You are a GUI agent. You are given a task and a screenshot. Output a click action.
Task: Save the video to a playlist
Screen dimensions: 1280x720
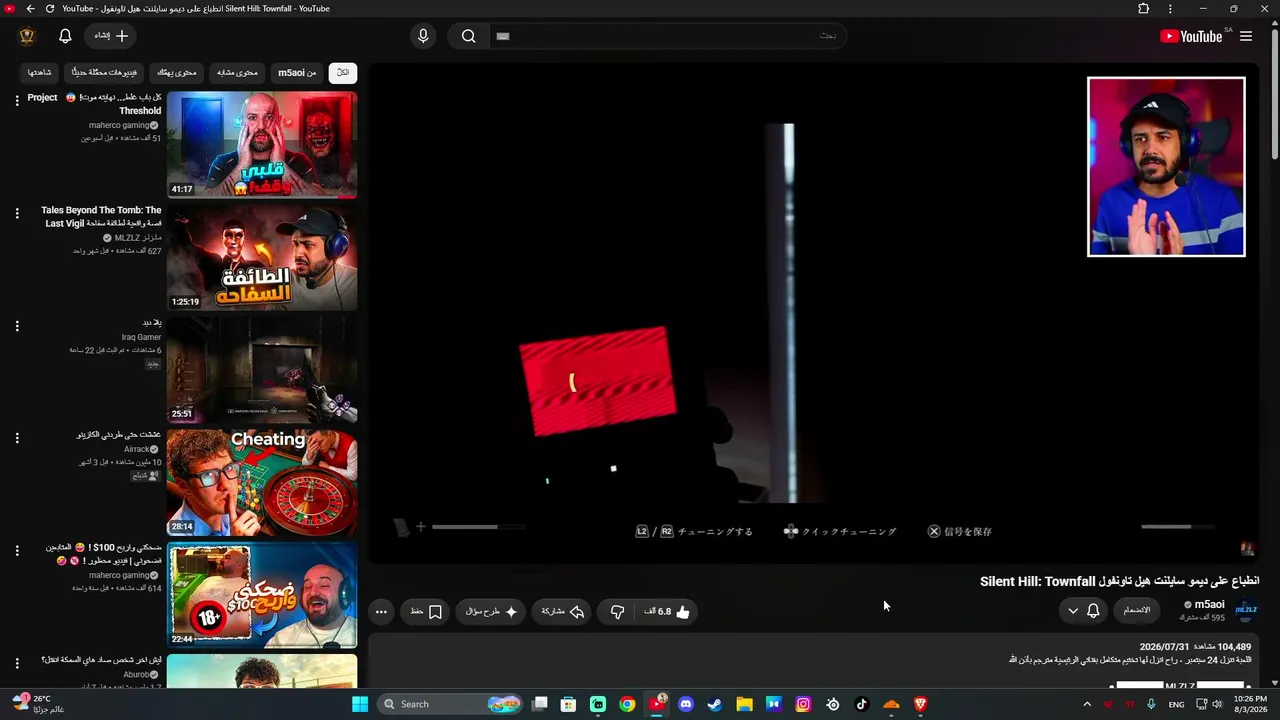[427, 611]
